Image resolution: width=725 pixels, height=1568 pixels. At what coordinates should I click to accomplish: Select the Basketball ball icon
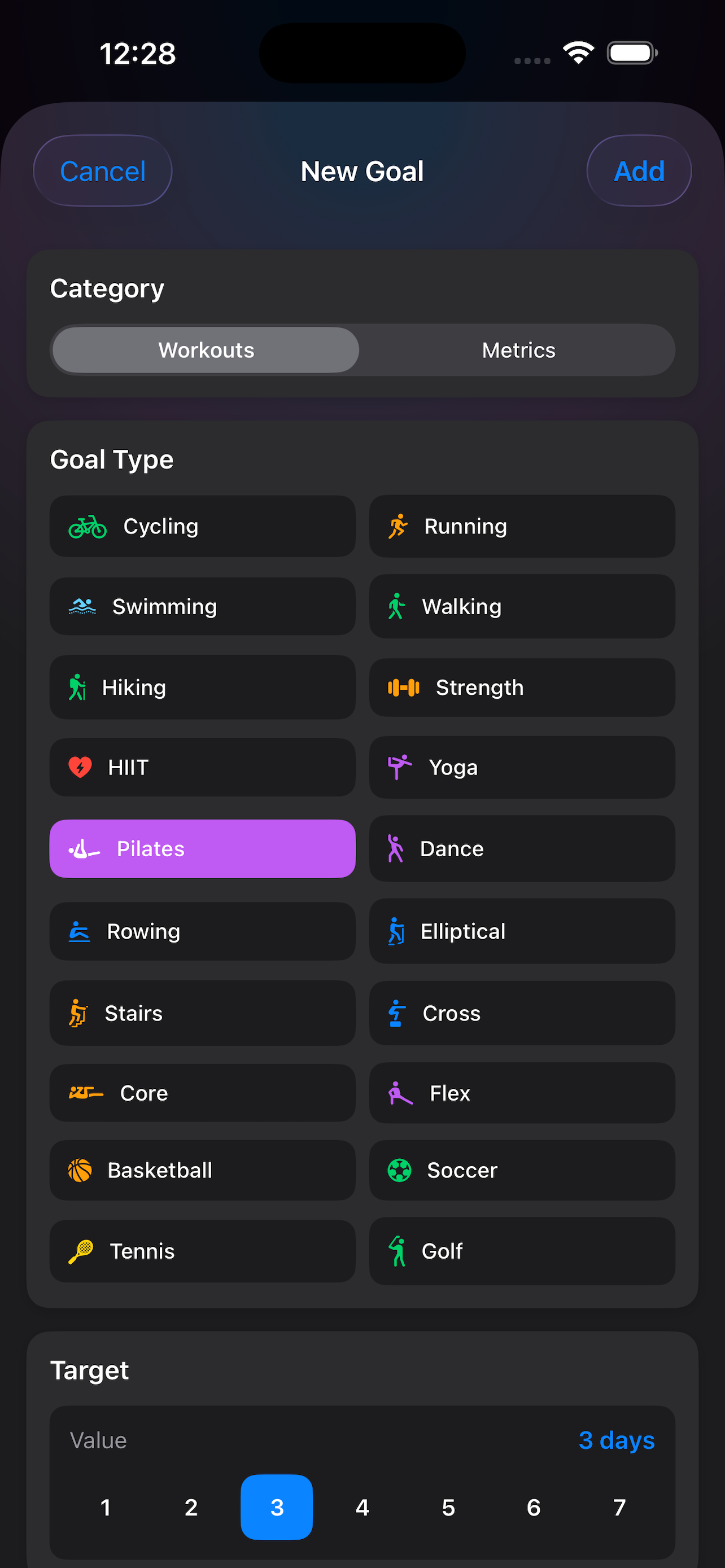(80, 1170)
